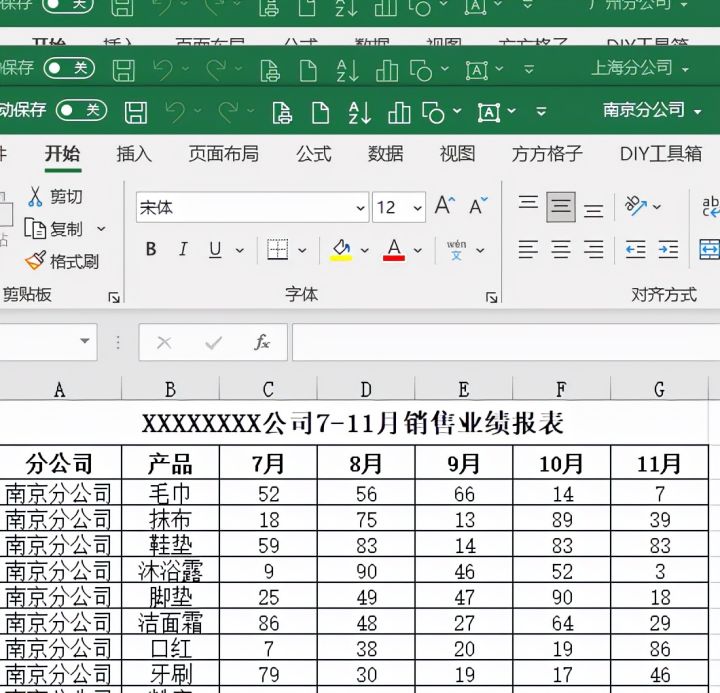Click chart icon in 上海分公司 window
Screen dimensions: 720x693
pos(387,71)
